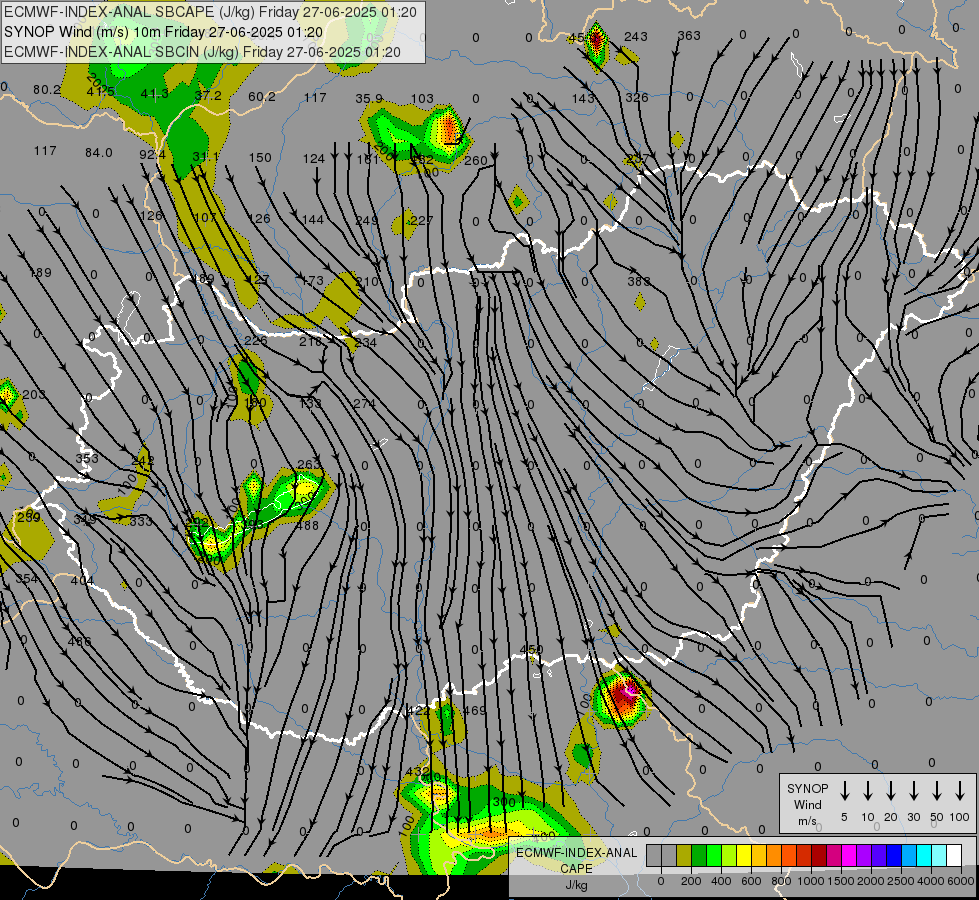Click the ECMWF-INDEX-ANAL SBCIN title line
Viewport: 979px width, 900px height.
(202, 52)
